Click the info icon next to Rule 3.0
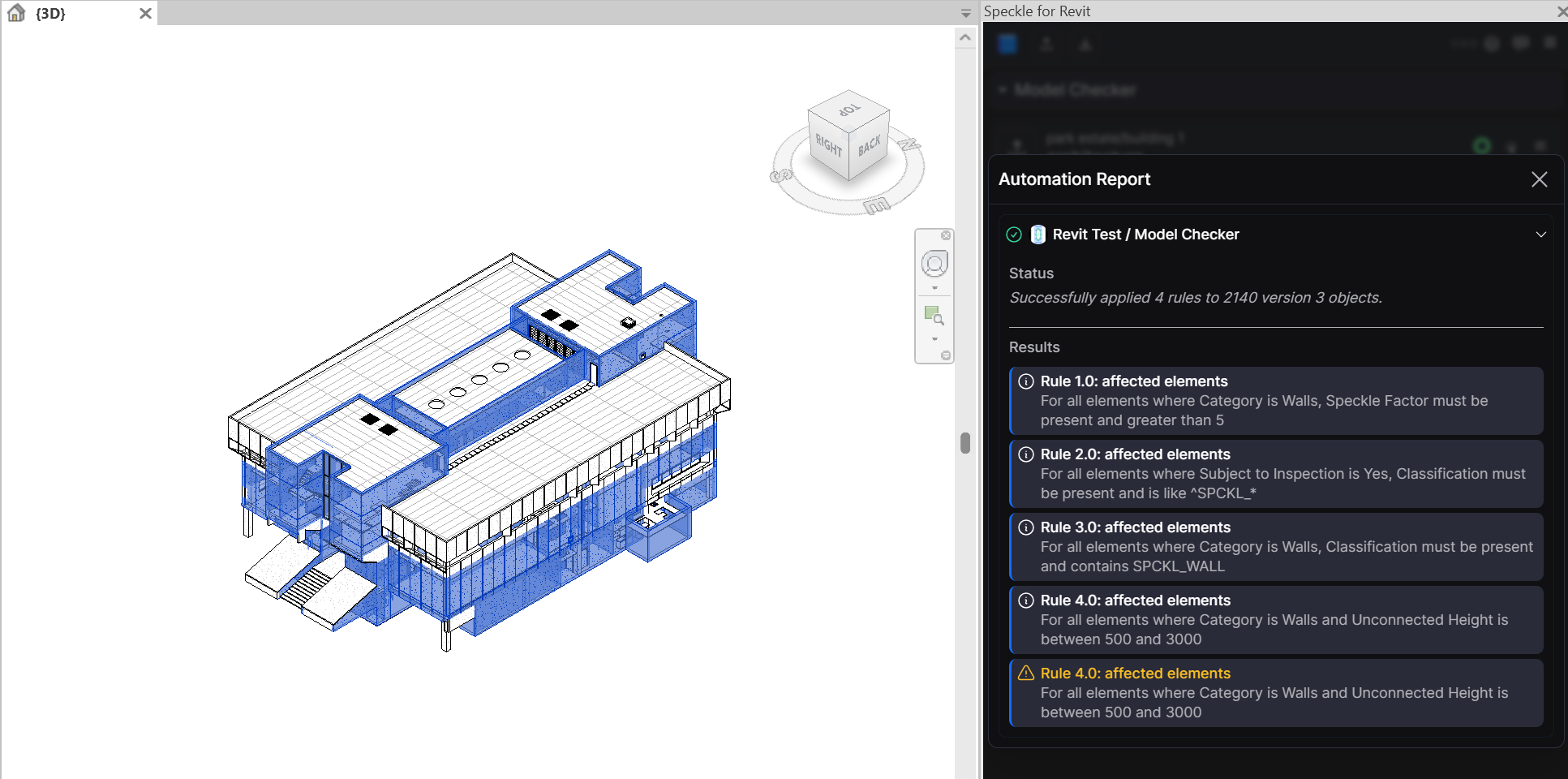 [1026, 527]
